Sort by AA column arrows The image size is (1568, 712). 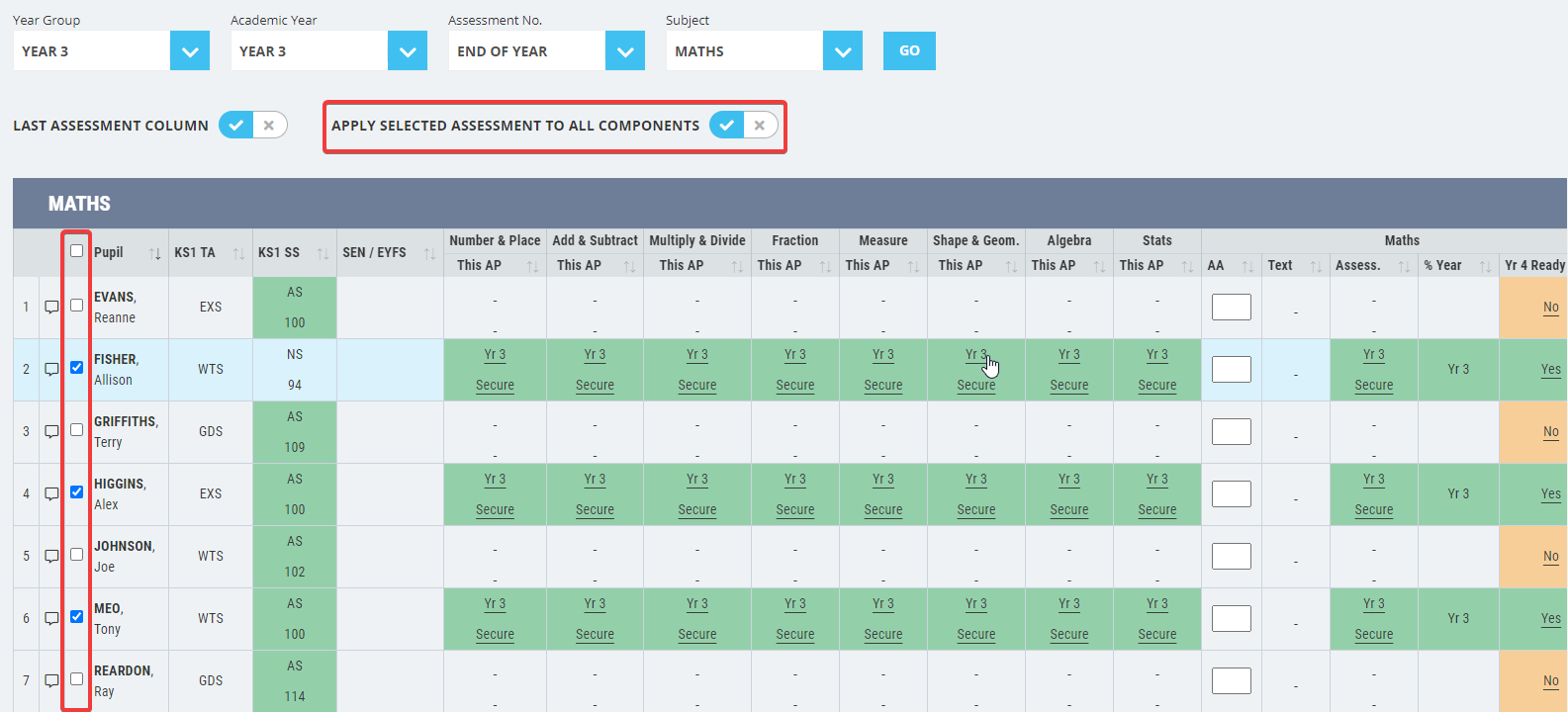1247,266
